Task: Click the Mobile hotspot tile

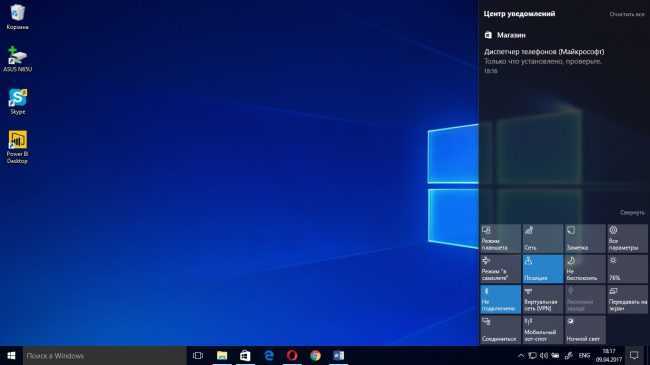Action: [x=543, y=330]
